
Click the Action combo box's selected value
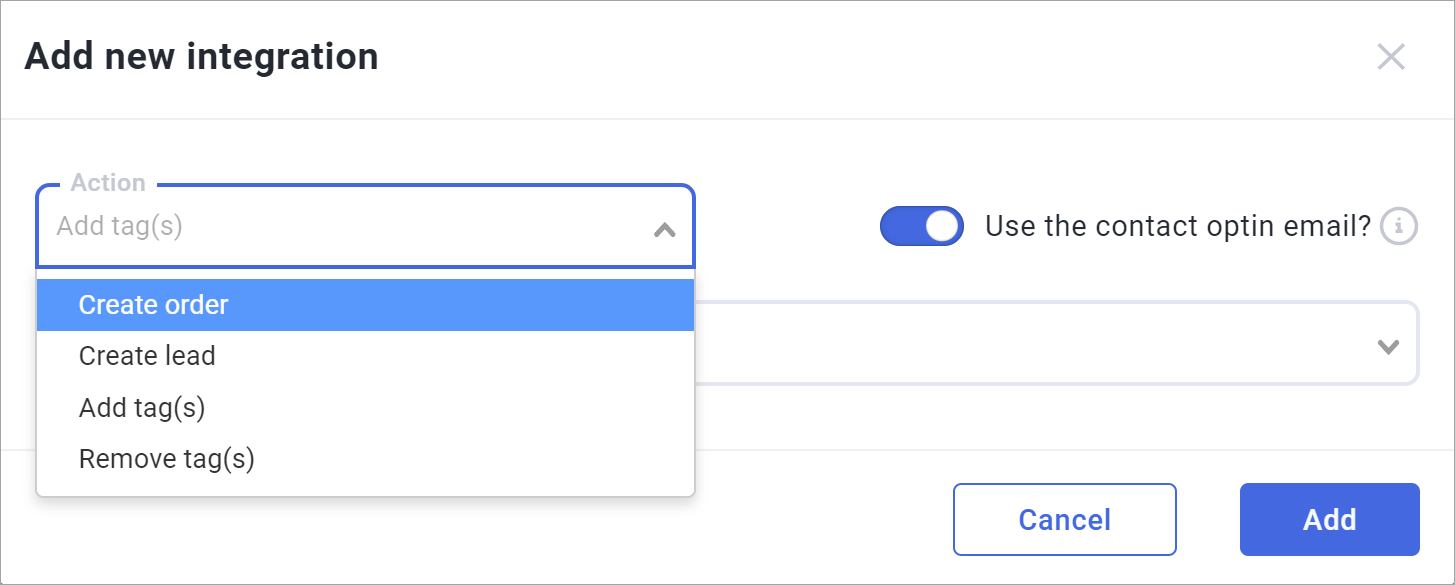coord(120,227)
